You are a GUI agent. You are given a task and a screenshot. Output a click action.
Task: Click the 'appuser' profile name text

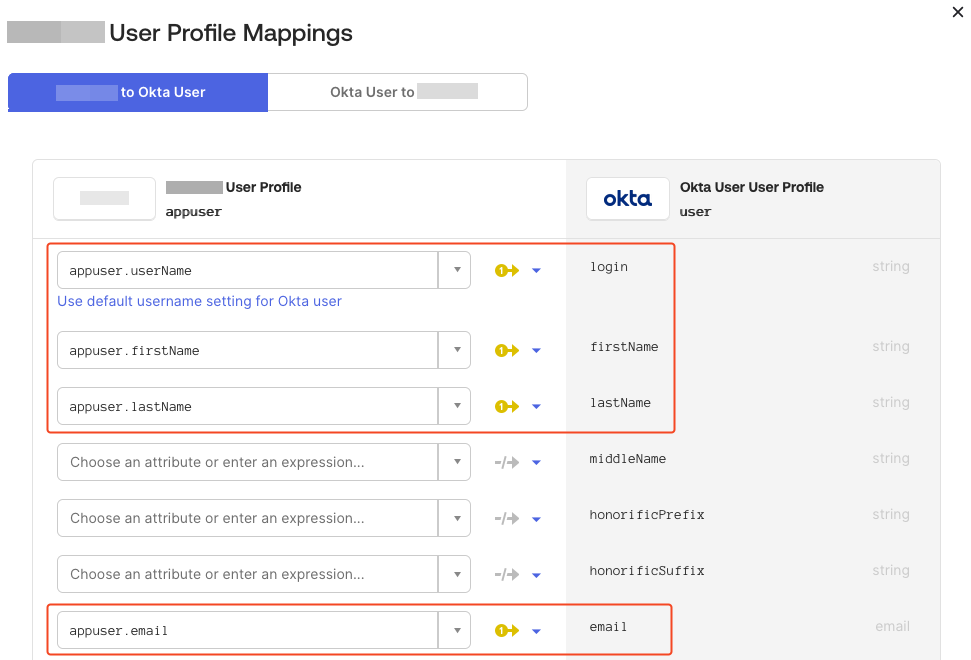click(x=193, y=212)
